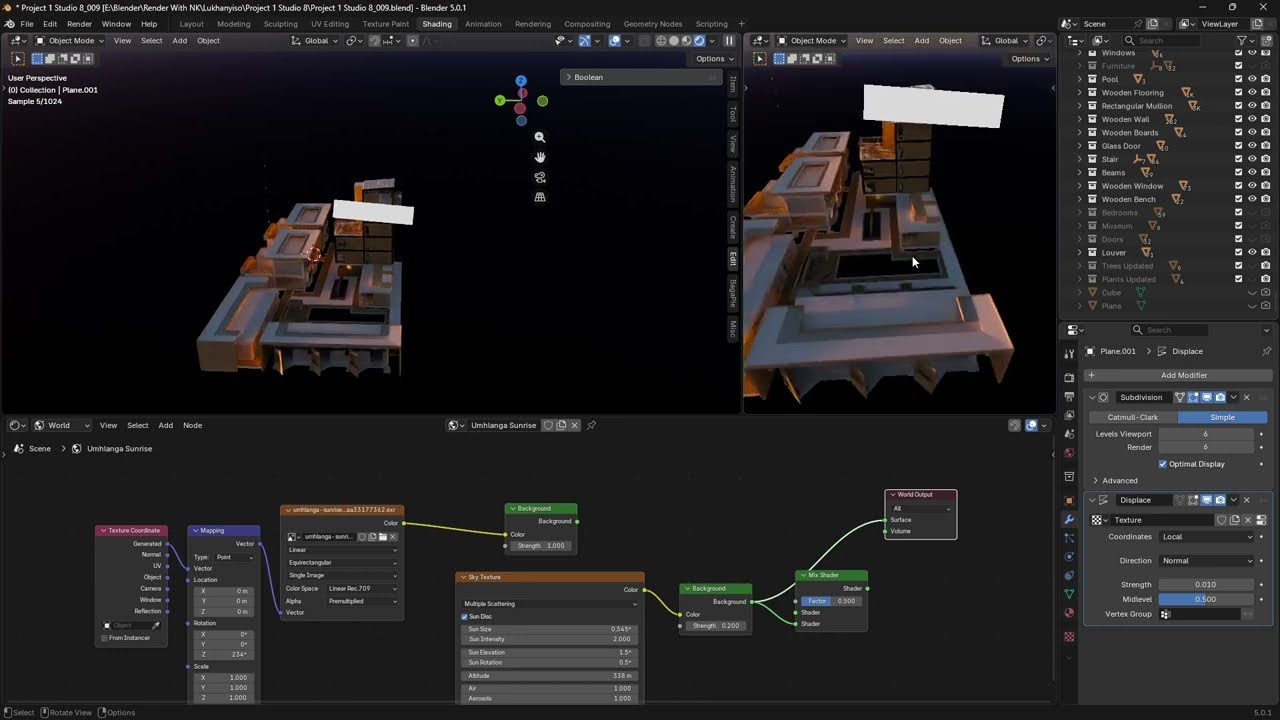
Task: Switch to Shading workspace tab
Action: 437,24
